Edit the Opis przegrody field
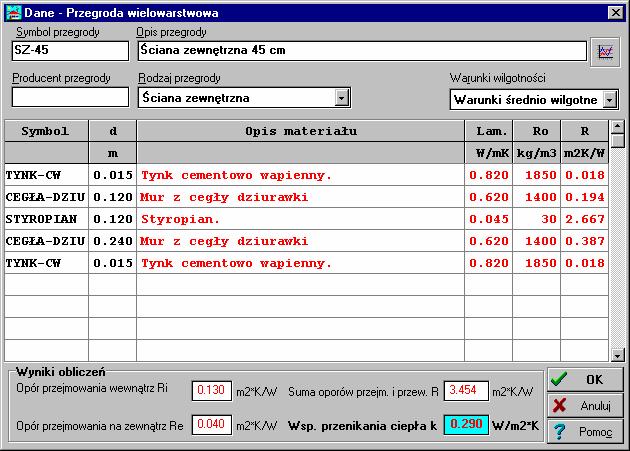630x451 pixels. click(x=362, y=51)
